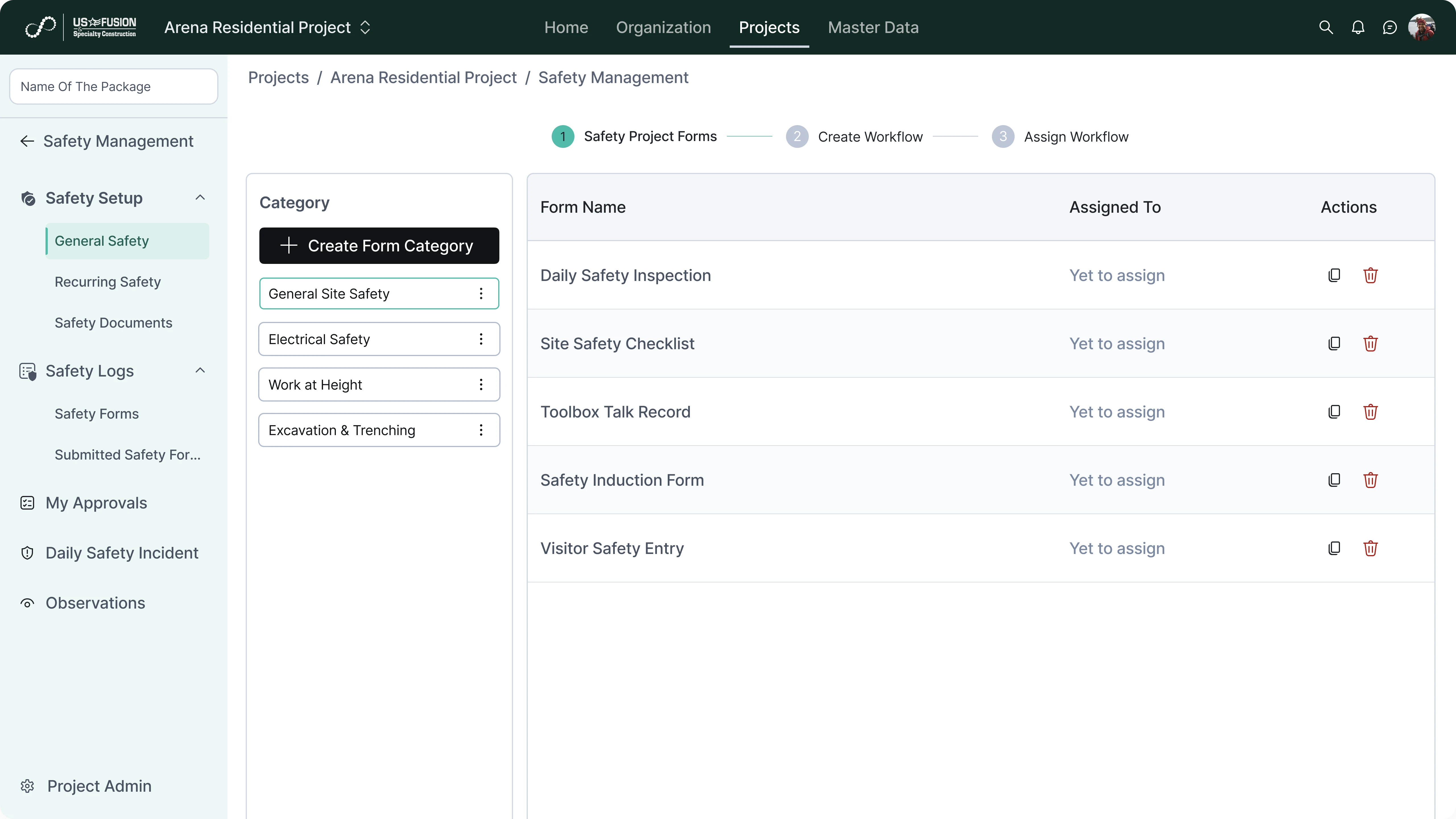Select the Observations sidebar icon

click(x=27, y=603)
